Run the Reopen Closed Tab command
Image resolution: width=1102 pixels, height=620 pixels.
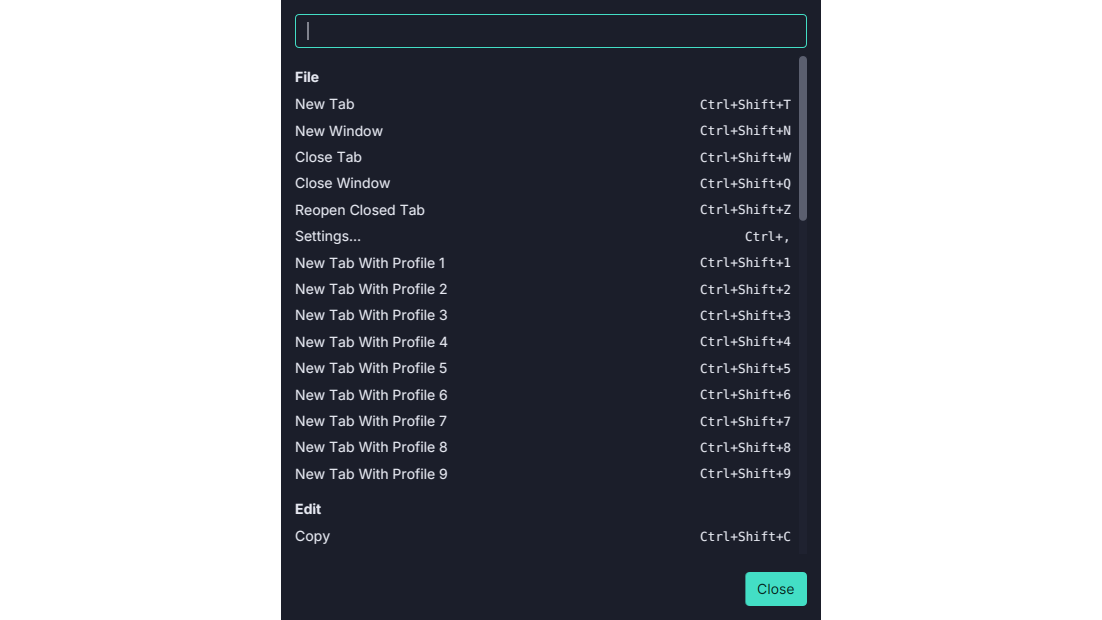(543, 210)
